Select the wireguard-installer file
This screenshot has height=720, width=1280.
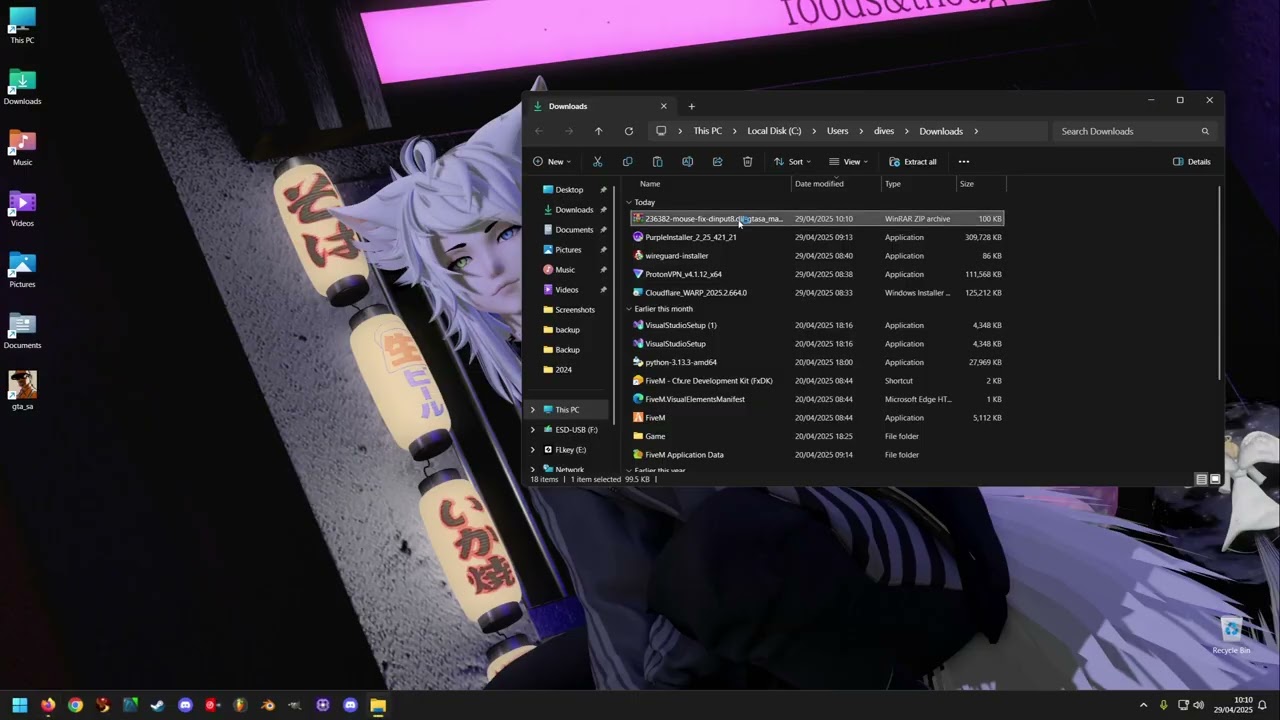click(677, 256)
